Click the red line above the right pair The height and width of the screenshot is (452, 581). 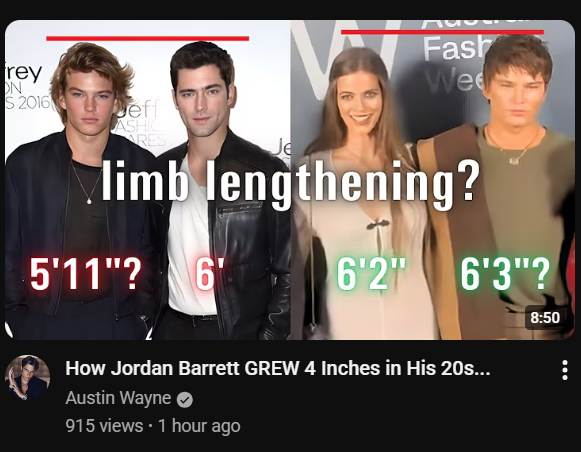pos(442,32)
